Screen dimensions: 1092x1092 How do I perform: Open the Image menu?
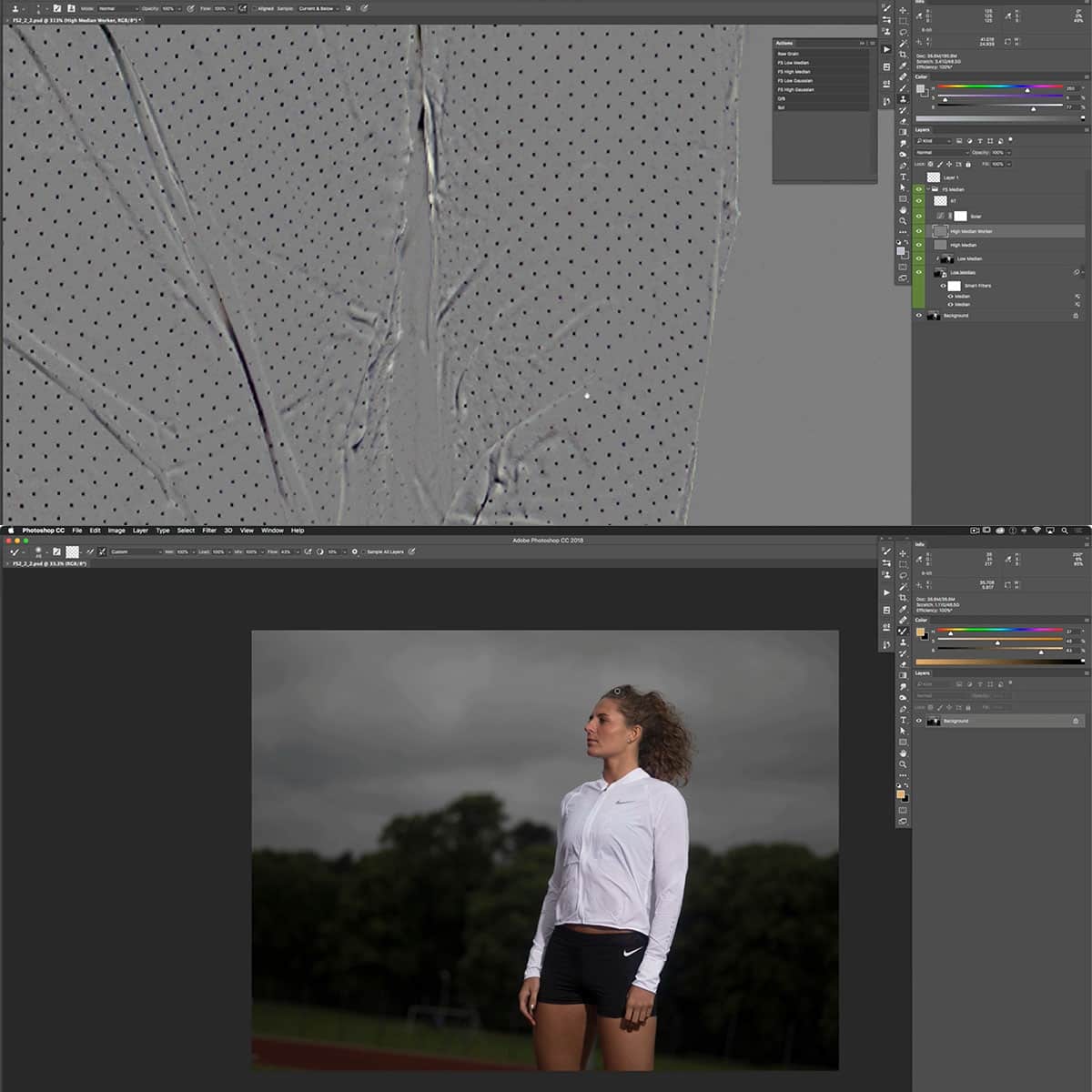(x=116, y=531)
